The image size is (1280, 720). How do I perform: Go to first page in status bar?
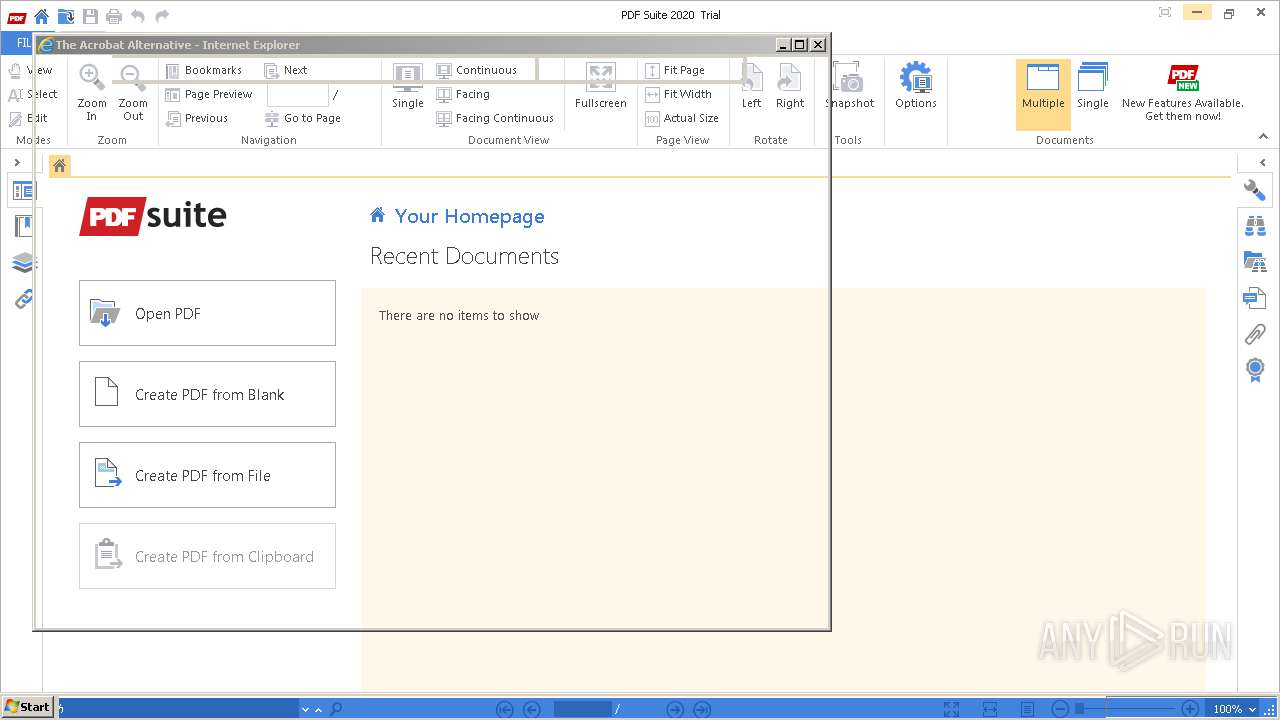[505, 709]
